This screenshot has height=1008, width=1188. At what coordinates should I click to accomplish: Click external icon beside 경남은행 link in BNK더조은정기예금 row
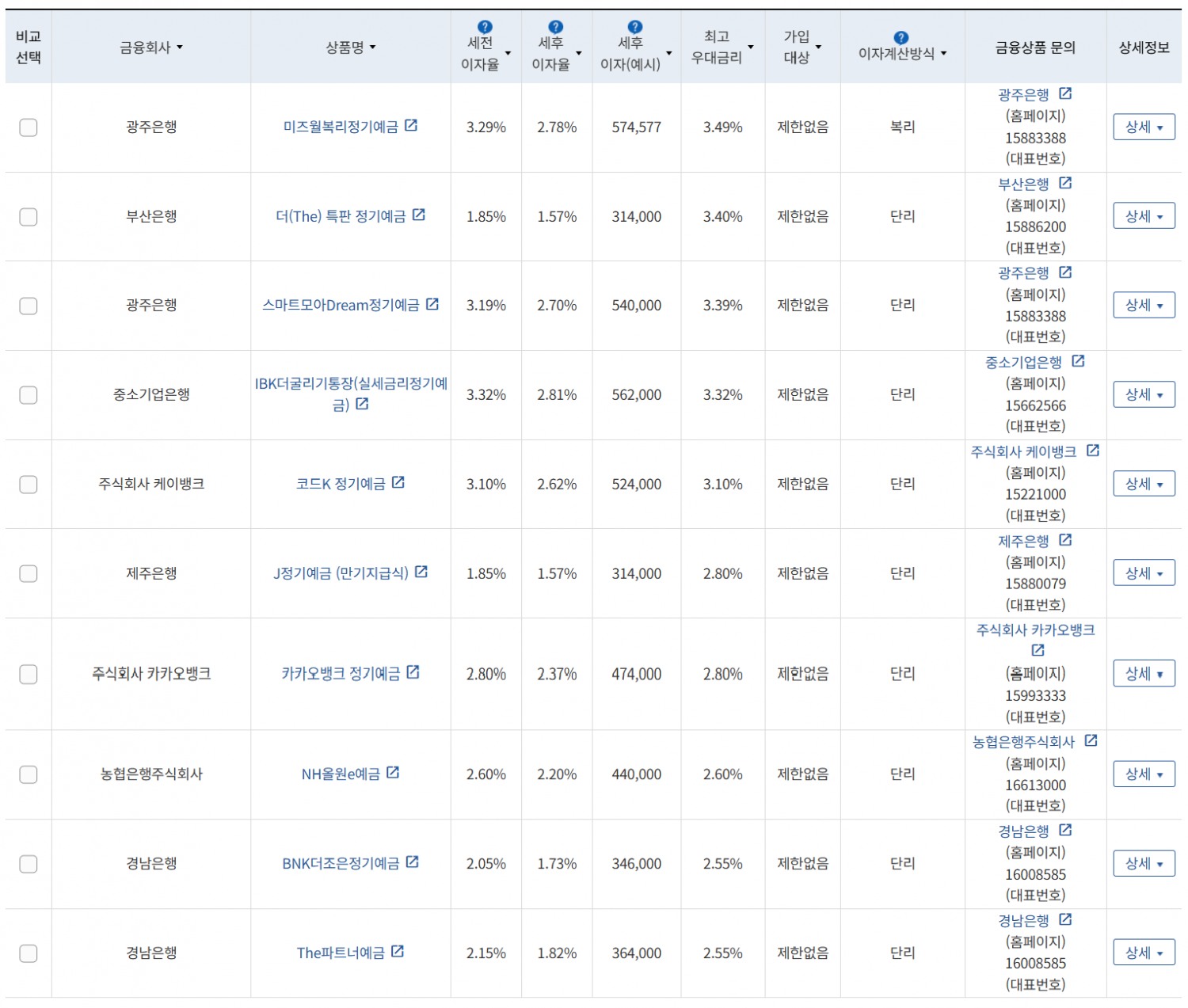pos(1065,830)
